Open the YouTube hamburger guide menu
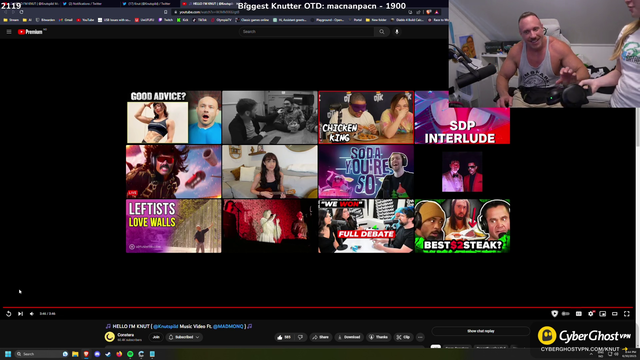The image size is (640, 360). [9, 31]
